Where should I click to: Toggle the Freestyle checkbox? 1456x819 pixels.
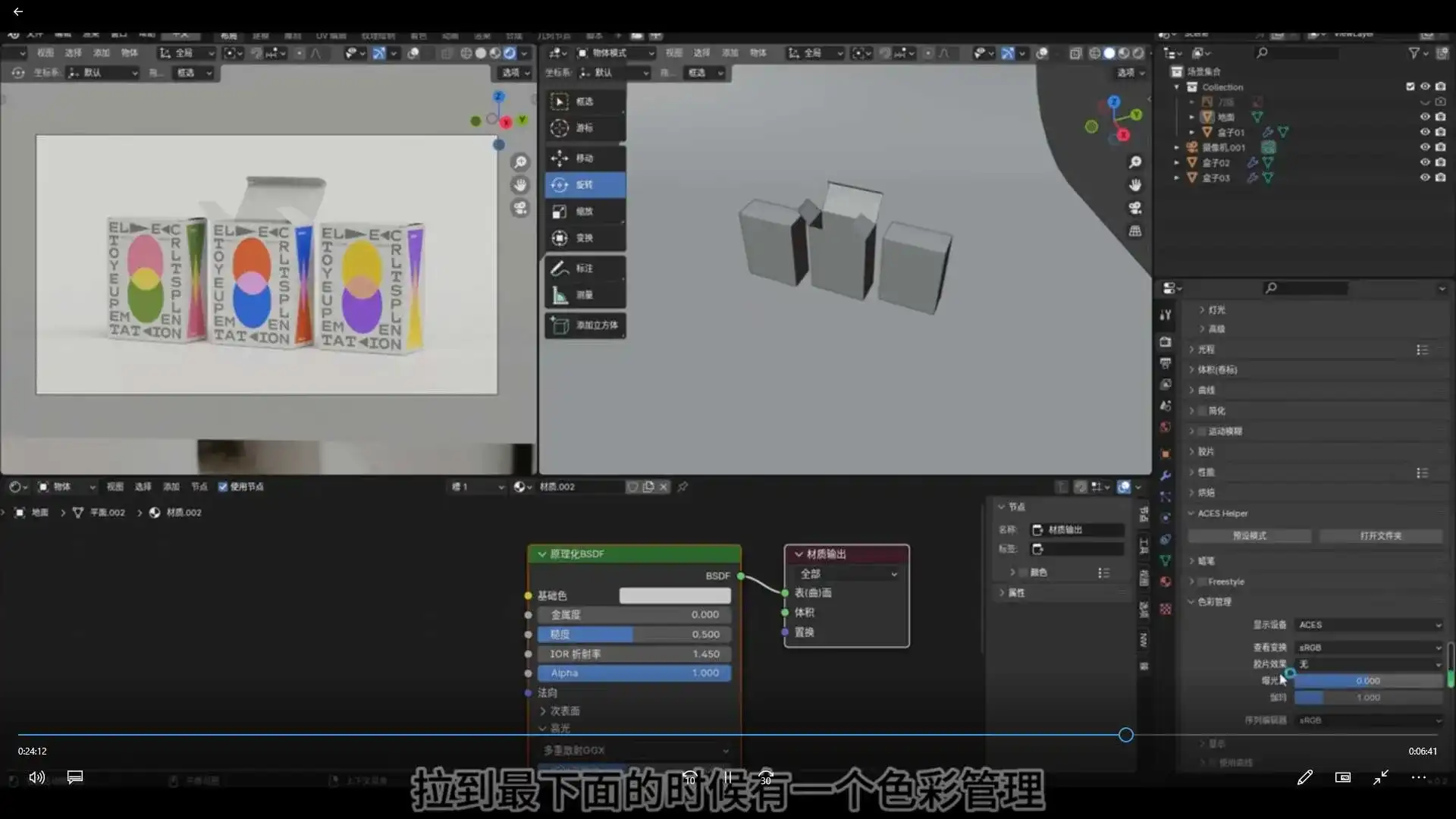click(x=1202, y=582)
